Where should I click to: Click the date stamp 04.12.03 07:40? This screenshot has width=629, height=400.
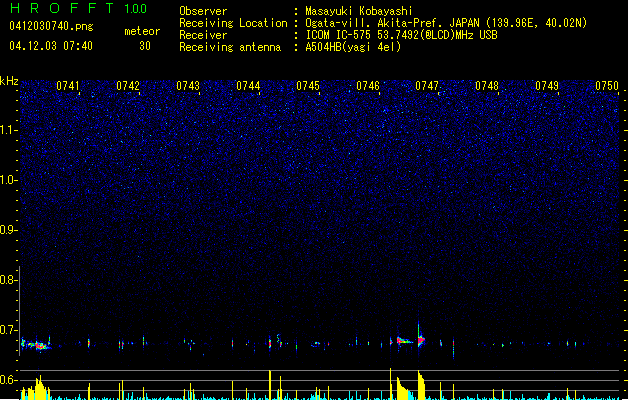[x=51, y=46]
